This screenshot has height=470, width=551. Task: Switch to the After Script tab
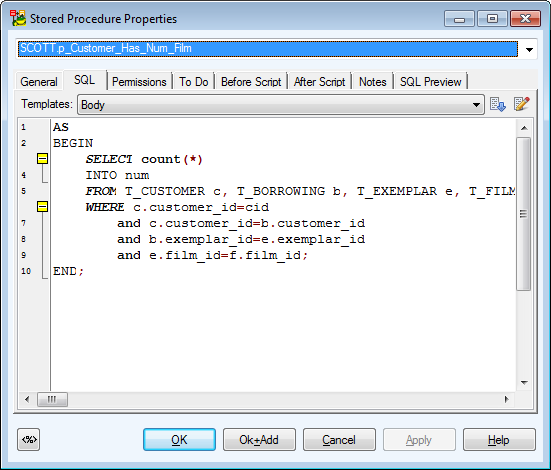tap(319, 82)
